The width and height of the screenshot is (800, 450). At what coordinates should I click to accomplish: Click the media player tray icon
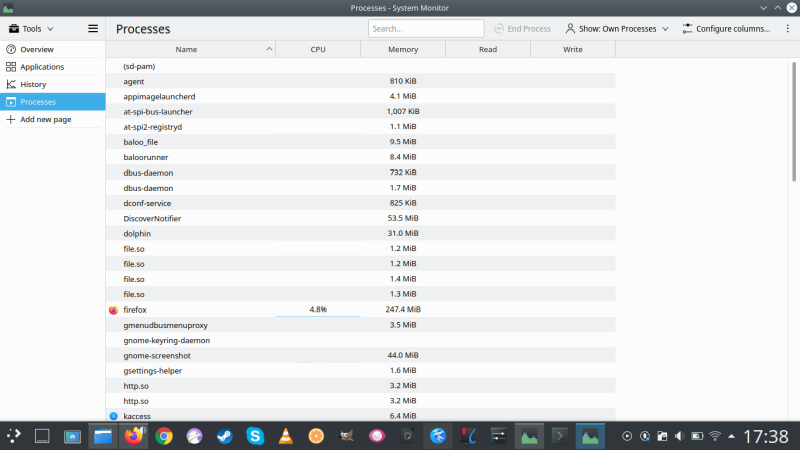(x=627, y=436)
